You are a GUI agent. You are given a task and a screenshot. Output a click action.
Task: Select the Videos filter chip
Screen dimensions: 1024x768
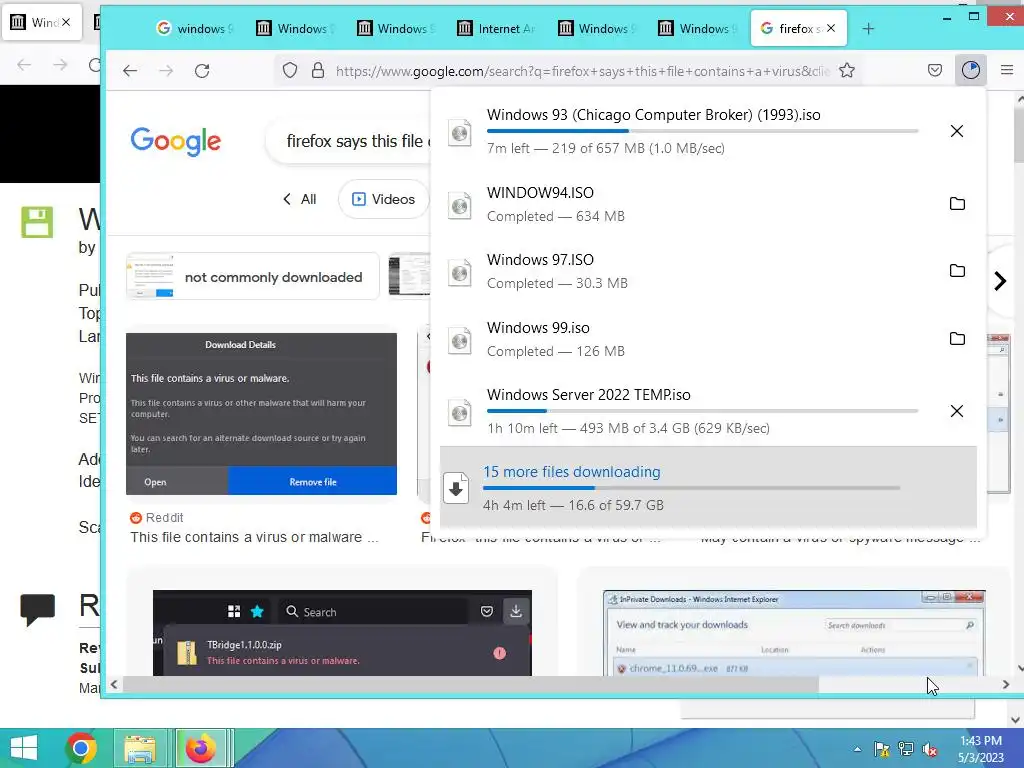pyautogui.click(x=383, y=199)
